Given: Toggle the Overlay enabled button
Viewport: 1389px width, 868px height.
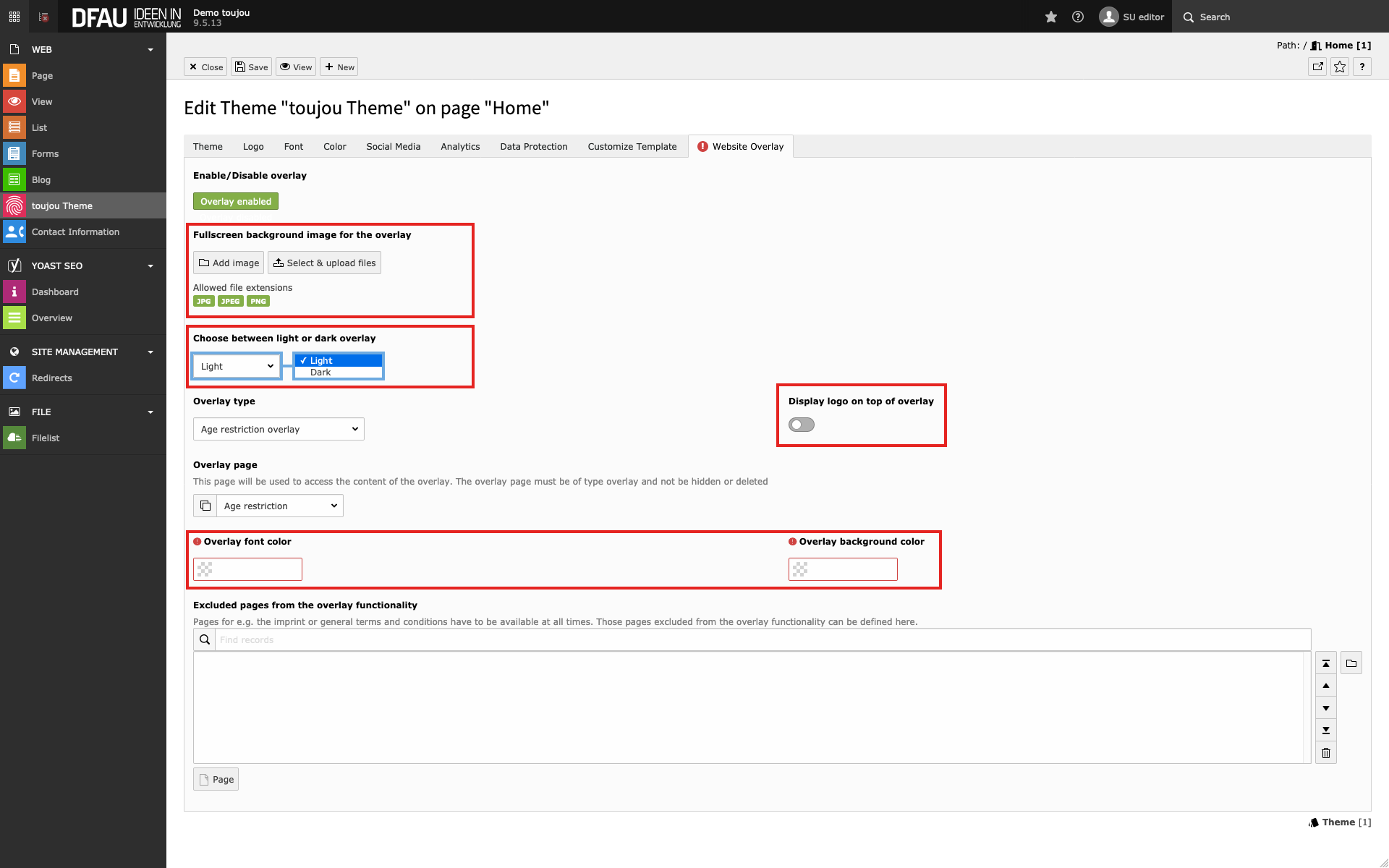Looking at the screenshot, I should point(236,202).
